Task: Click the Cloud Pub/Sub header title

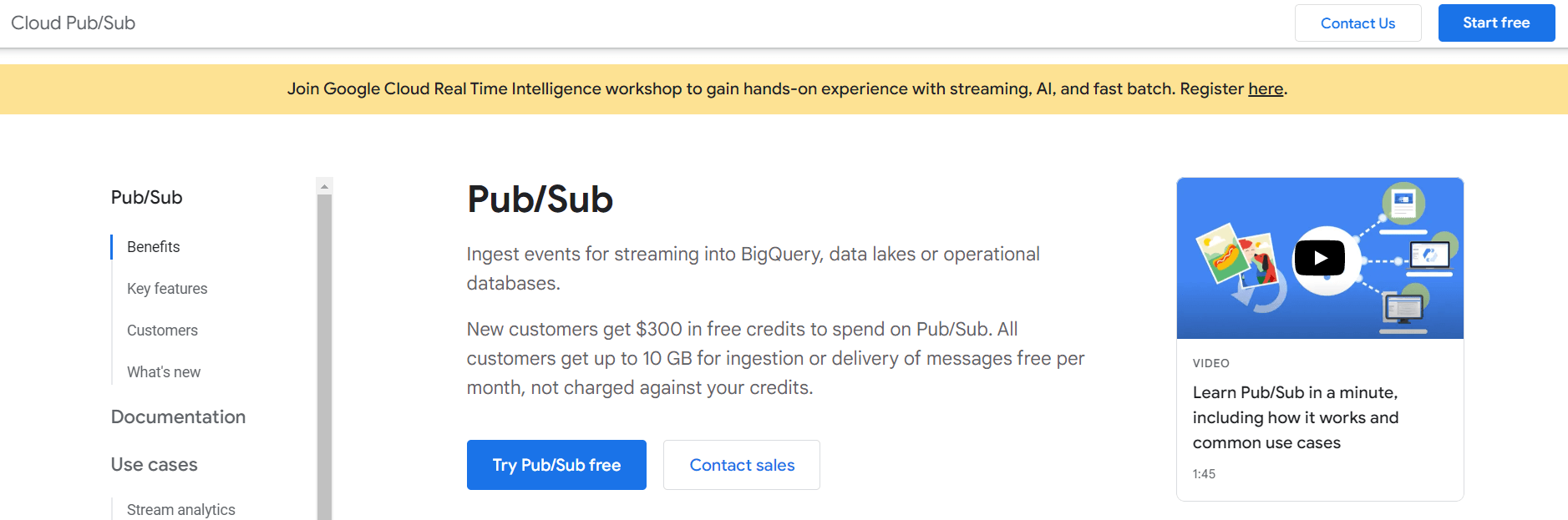Action: (73, 23)
